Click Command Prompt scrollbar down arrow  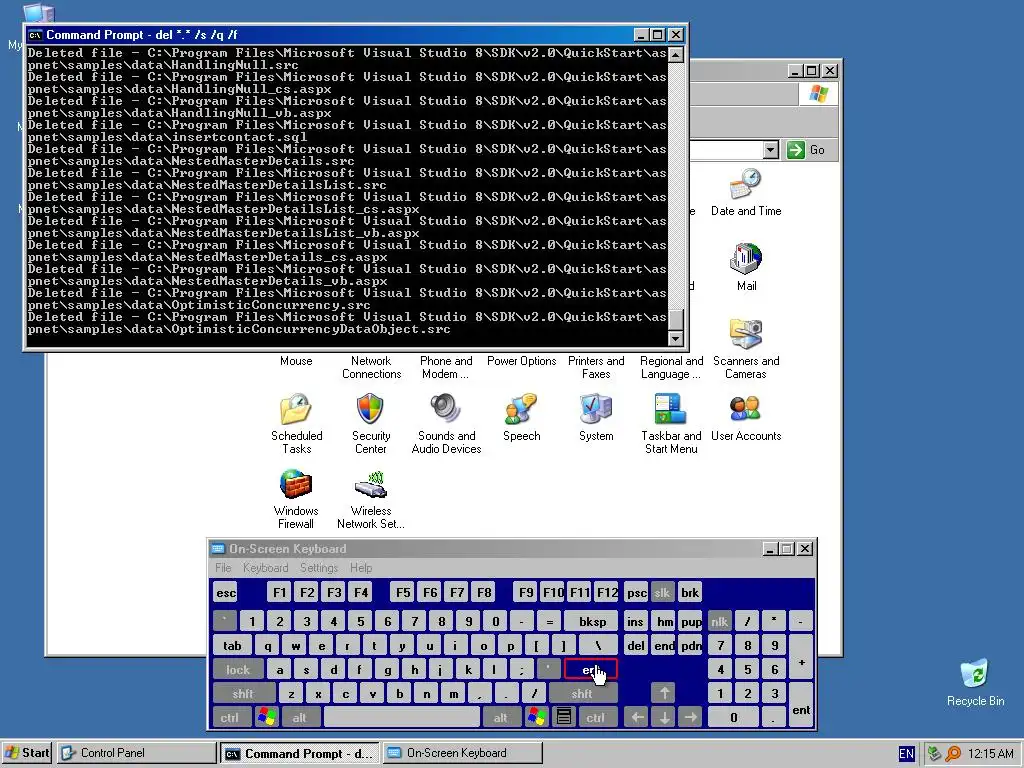click(x=675, y=338)
